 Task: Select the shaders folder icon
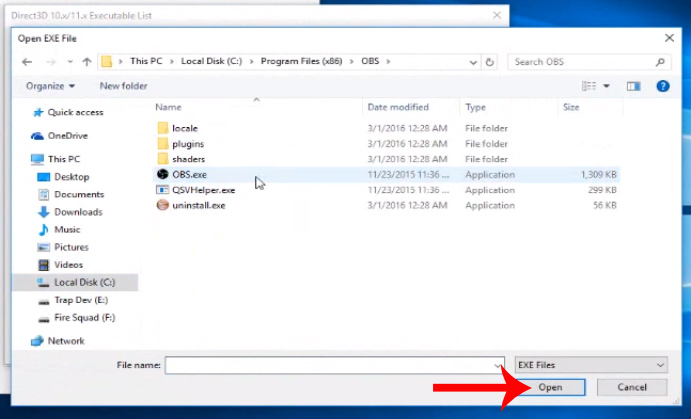click(163, 159)
